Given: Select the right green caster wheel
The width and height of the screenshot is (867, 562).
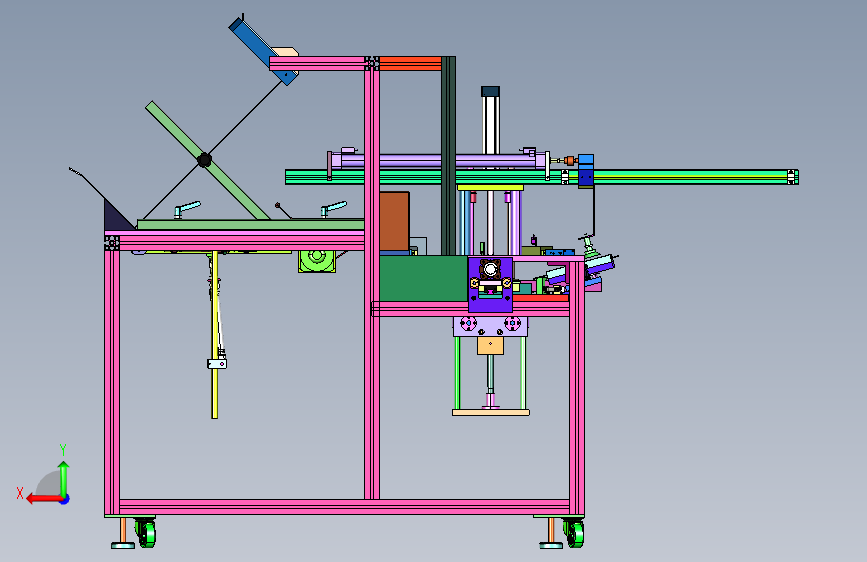Looking at the screenshot, I should 575,533.
